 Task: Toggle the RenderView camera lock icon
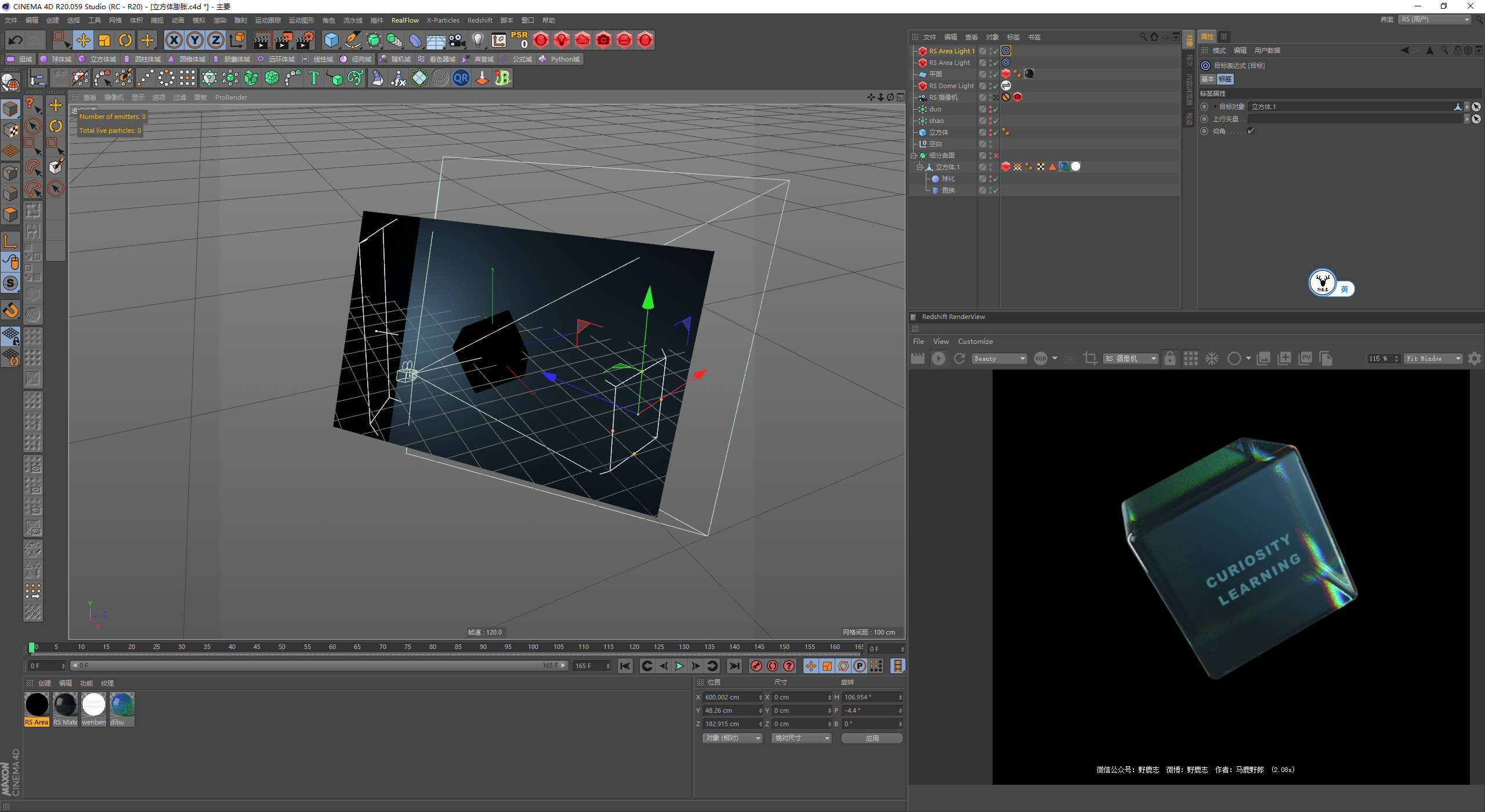click(1169, 359)
